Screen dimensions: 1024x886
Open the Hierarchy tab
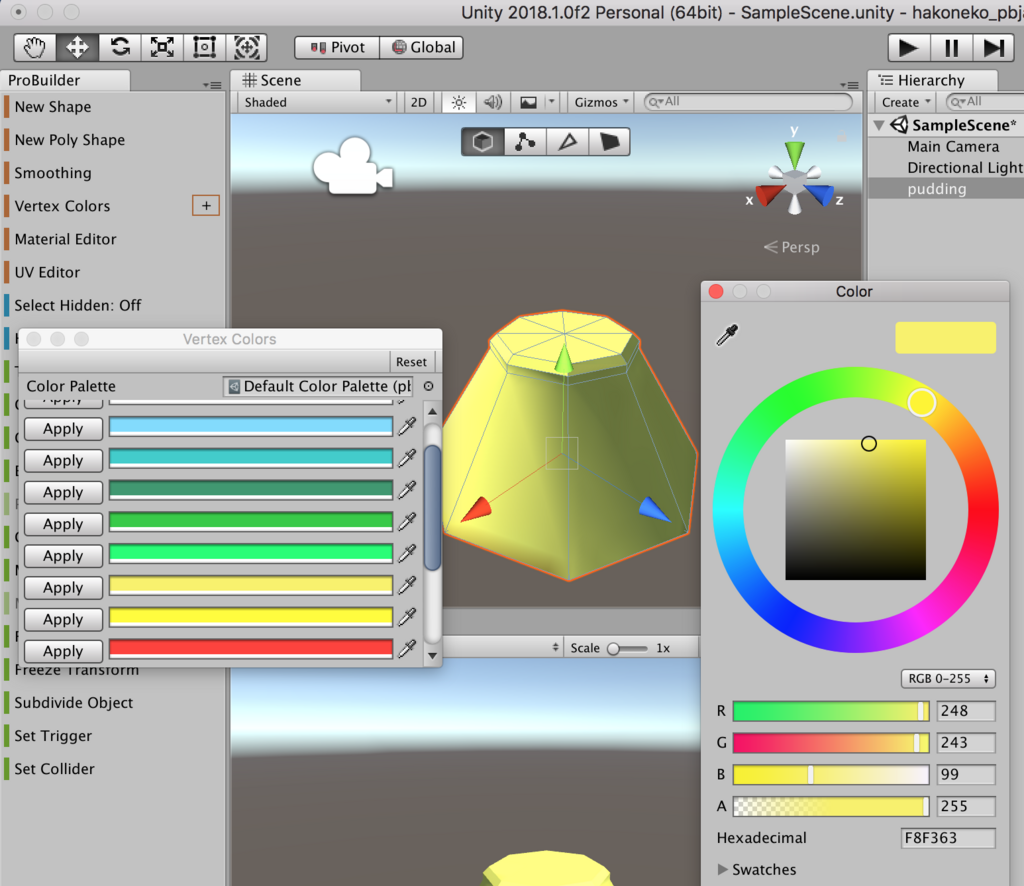tap(933, 80)
